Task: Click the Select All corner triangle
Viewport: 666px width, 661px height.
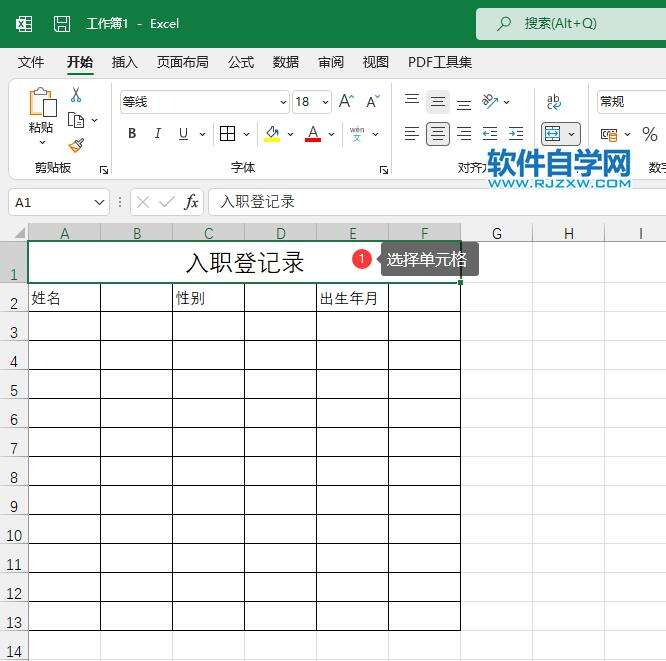Action: (20, 233)
